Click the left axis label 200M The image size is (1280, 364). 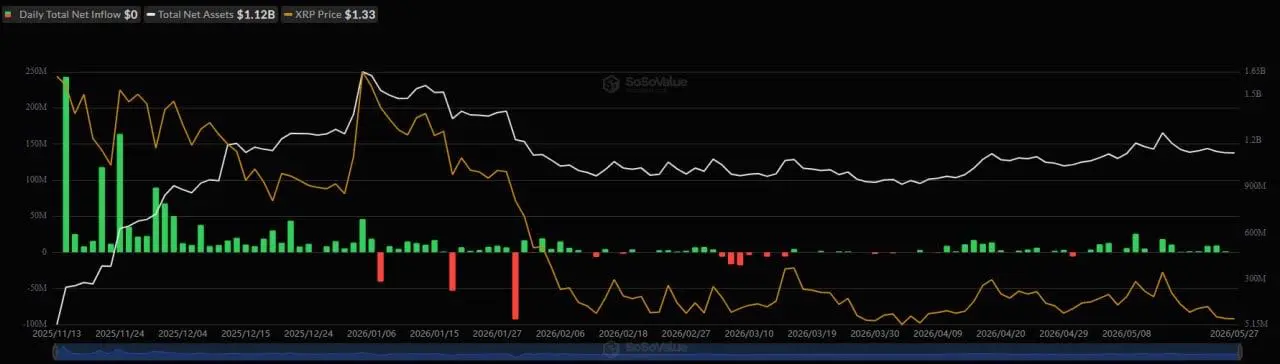[37, 108]
